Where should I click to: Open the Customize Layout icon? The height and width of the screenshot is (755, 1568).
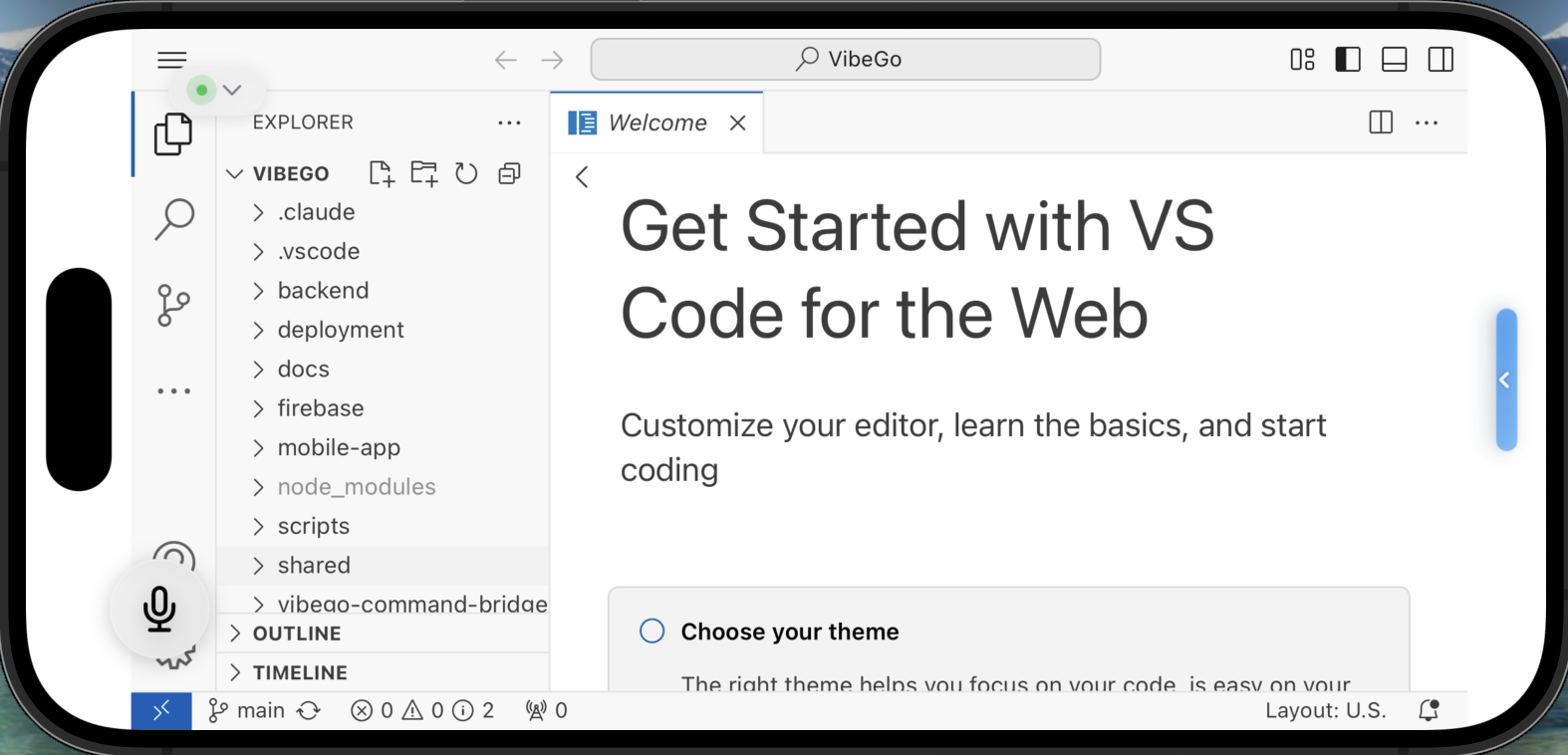pyautogui.click(x=1302, y=60)
